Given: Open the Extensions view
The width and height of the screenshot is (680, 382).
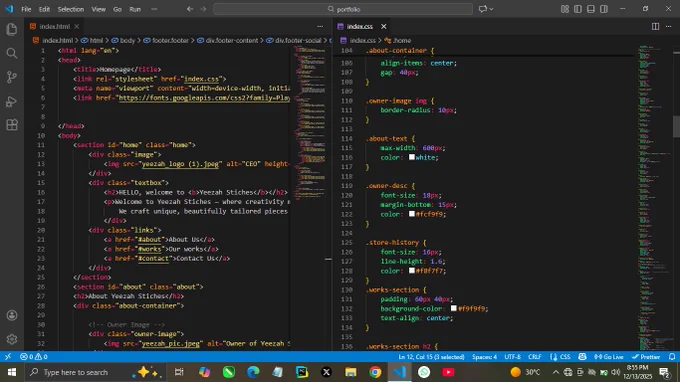Looking at the screenshot, I should coord(12,125).
